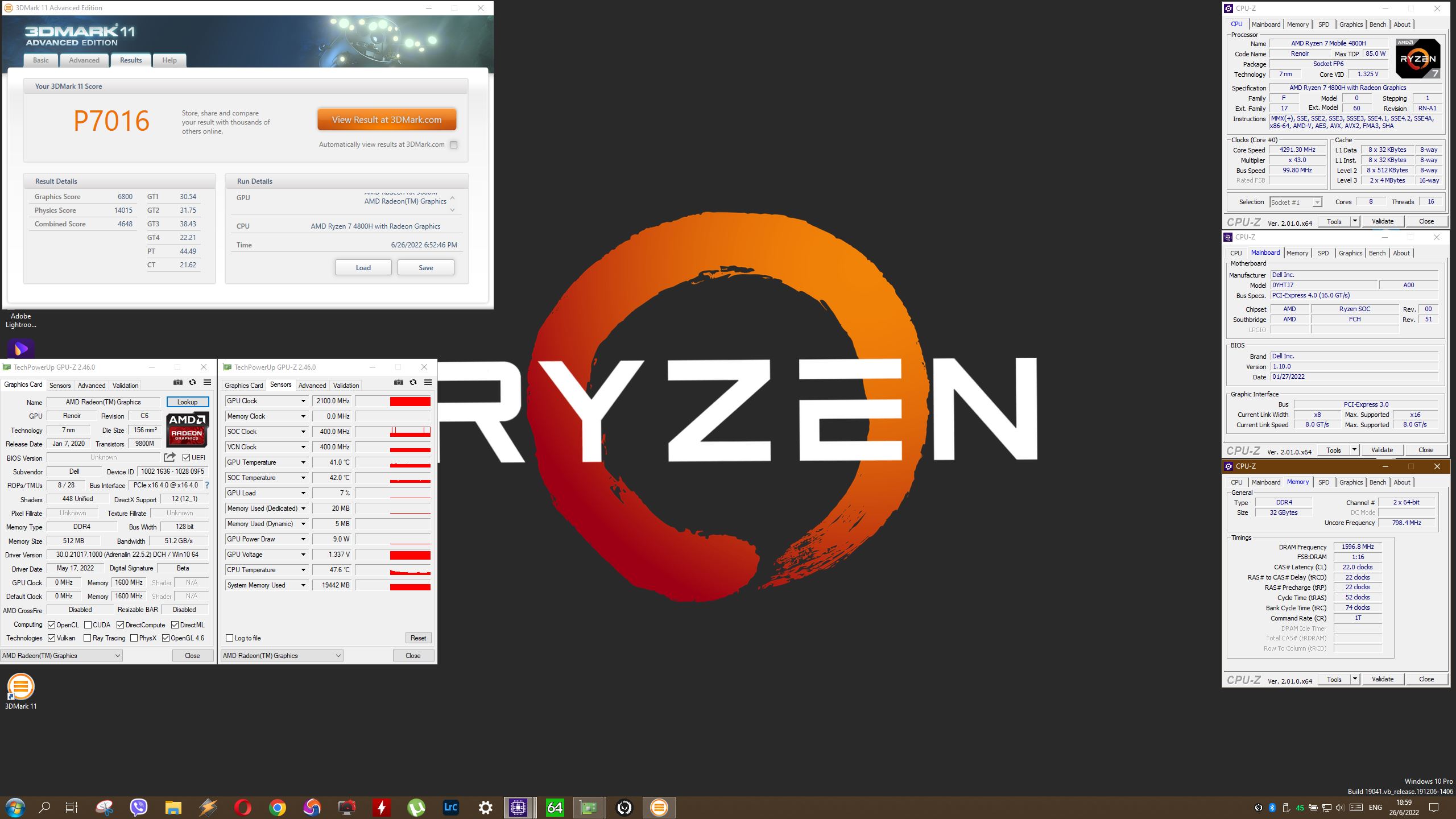The width and height of the screenshot is (1456, 819).
Task: Open SPD tab in the top CPU-Z window
Action: (1324, 24)
